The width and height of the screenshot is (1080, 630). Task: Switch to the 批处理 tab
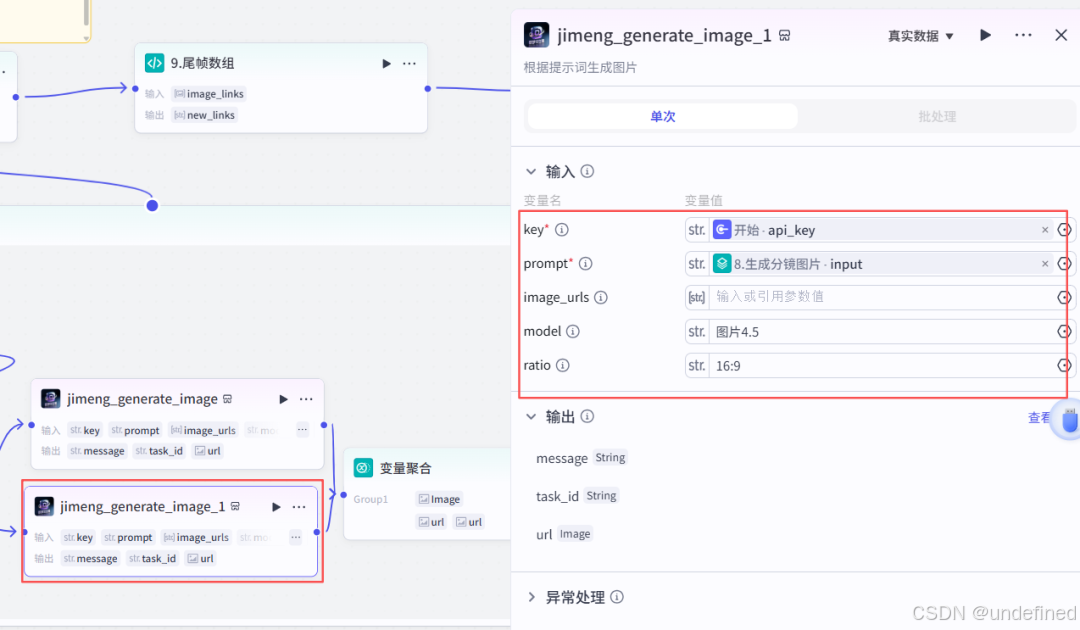pos(937,116)
